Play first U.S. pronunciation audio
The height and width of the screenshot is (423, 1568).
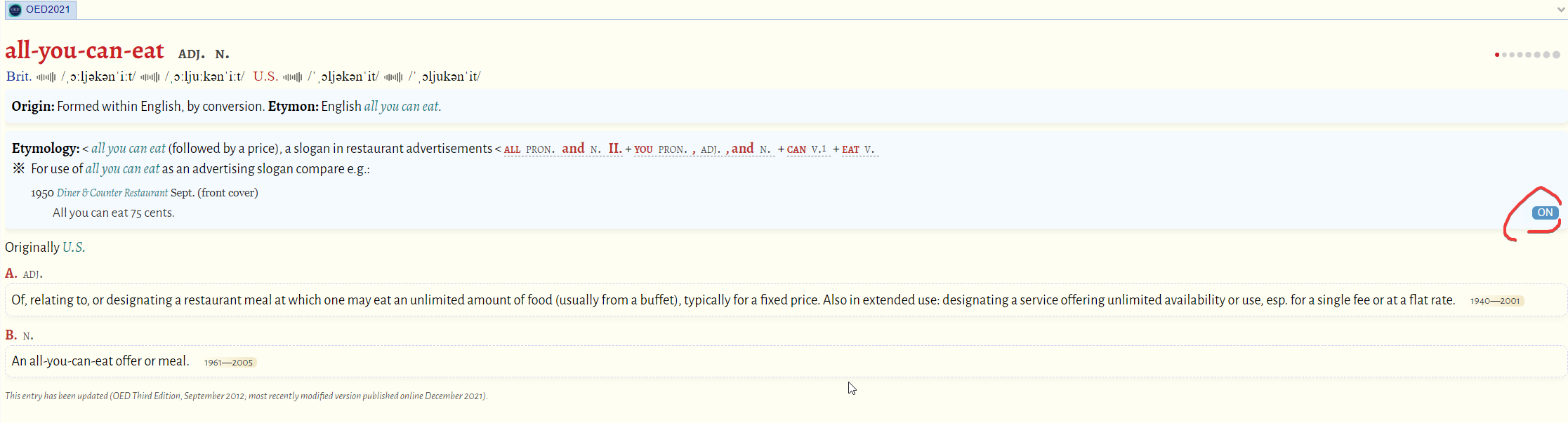[x=292, y=77]
